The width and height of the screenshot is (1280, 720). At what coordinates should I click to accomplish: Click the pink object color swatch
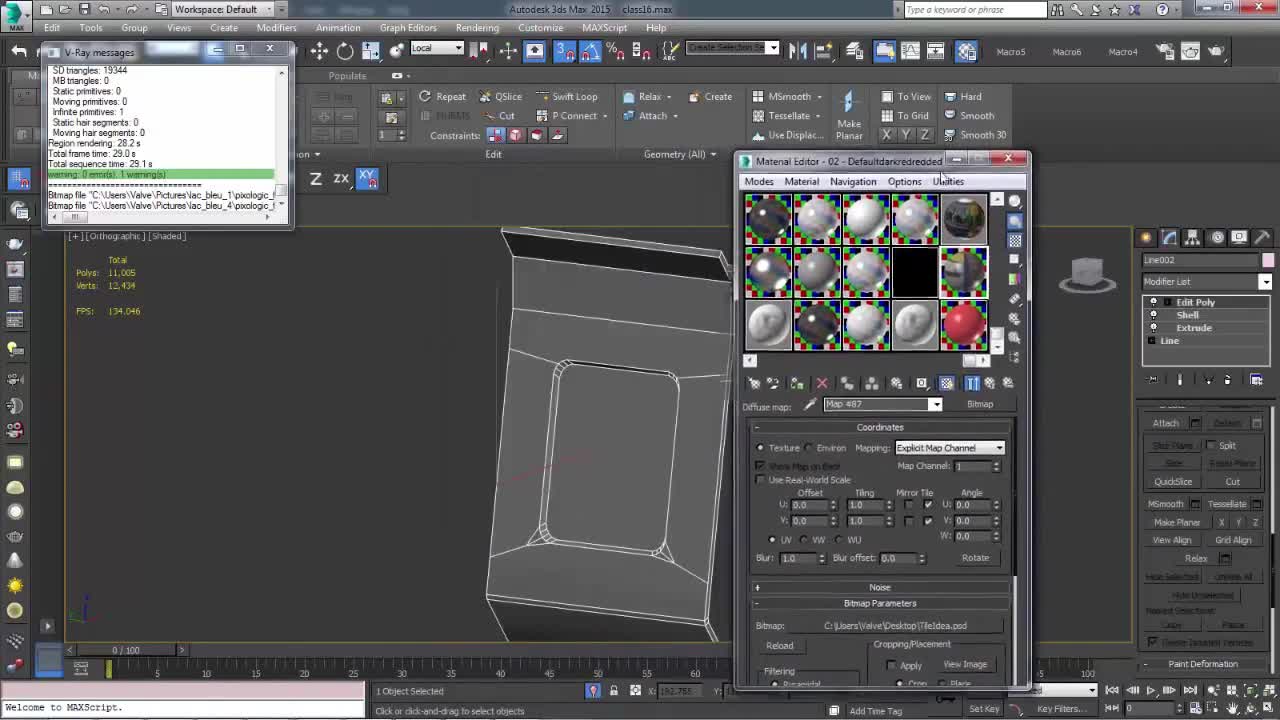coord(1268,260)
